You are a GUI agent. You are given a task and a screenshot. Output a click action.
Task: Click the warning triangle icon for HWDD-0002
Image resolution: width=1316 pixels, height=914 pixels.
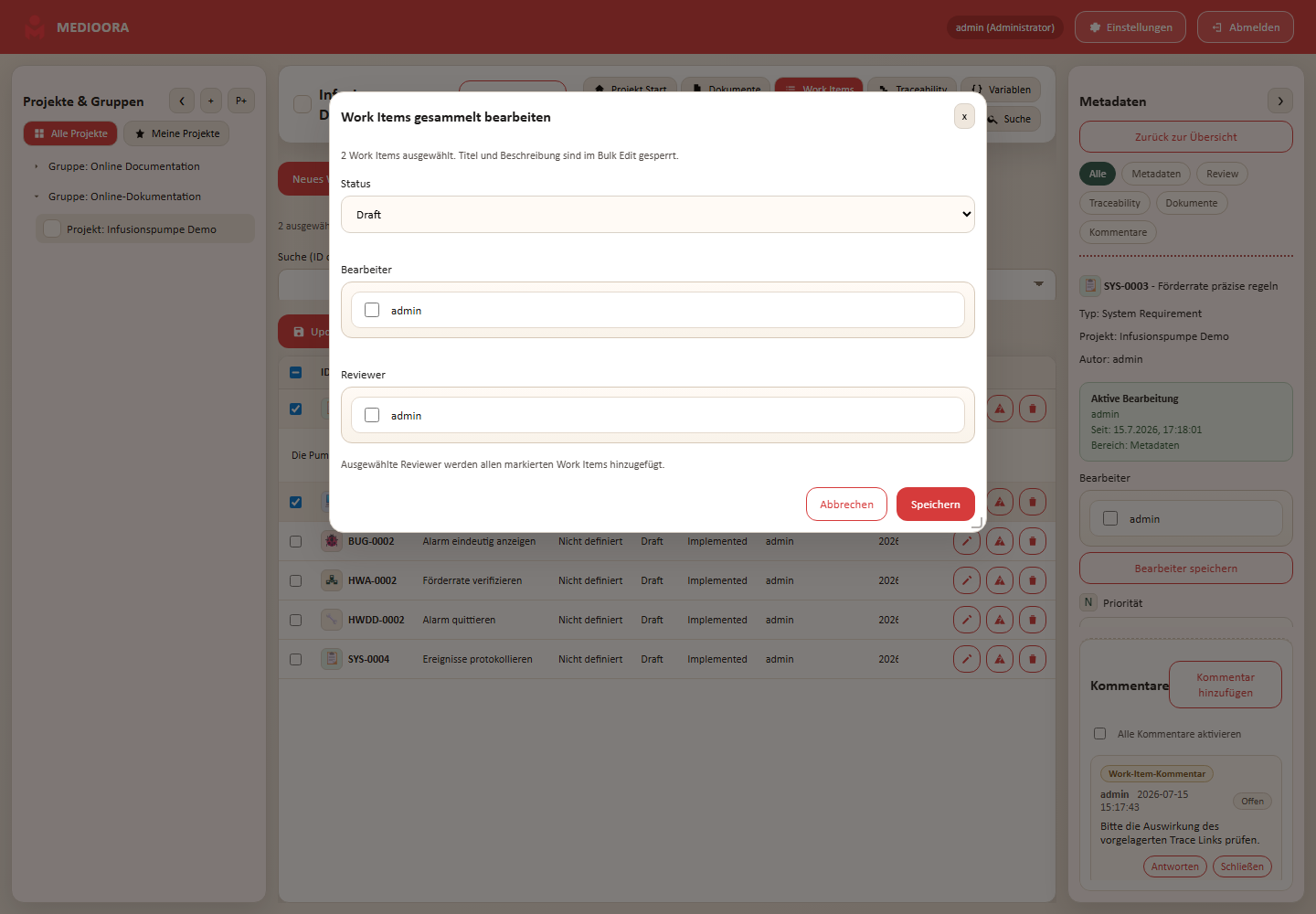click(x=1000, y=620)
